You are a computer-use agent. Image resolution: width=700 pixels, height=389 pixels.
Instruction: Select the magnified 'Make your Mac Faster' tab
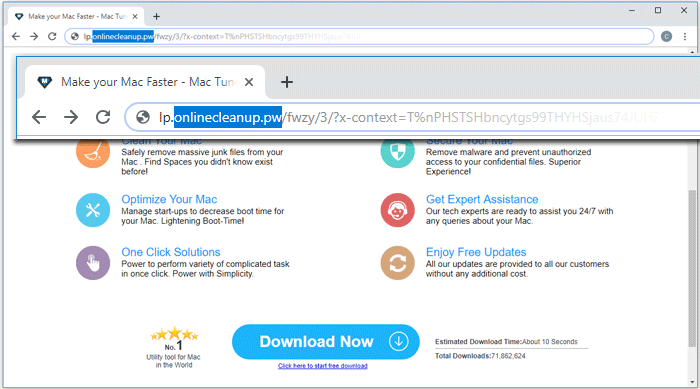click(x=145, y=82)
